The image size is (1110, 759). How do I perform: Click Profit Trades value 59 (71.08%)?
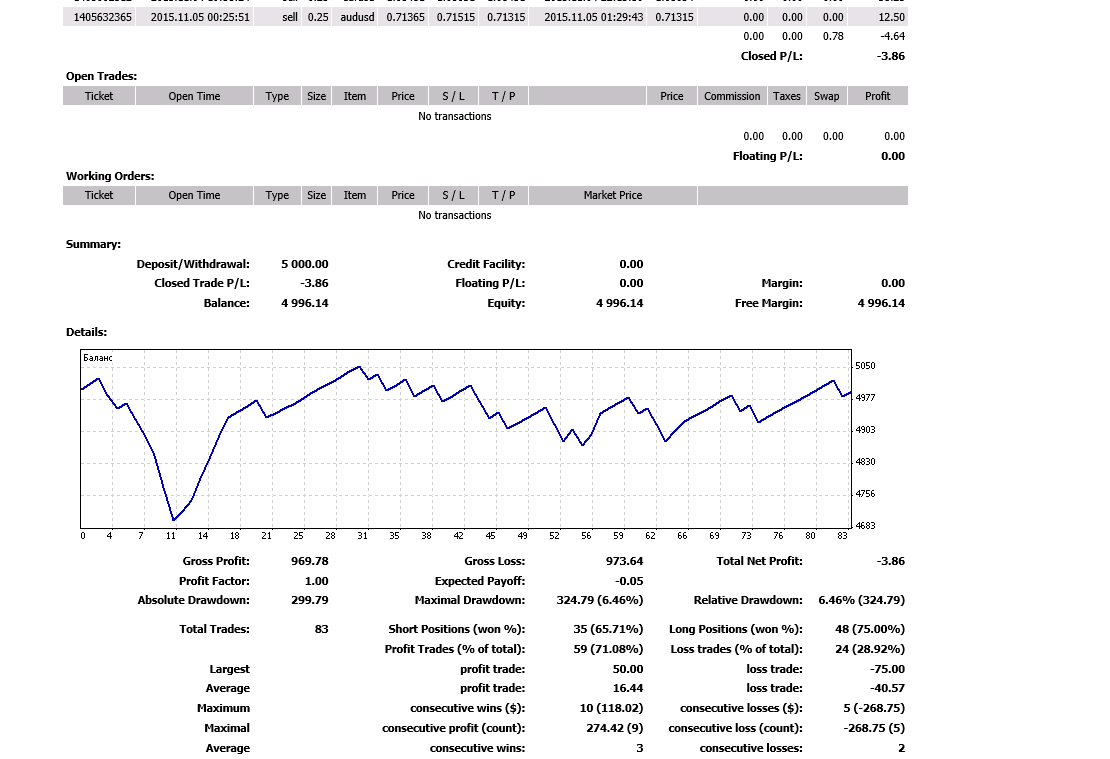(x=608, y=649)
